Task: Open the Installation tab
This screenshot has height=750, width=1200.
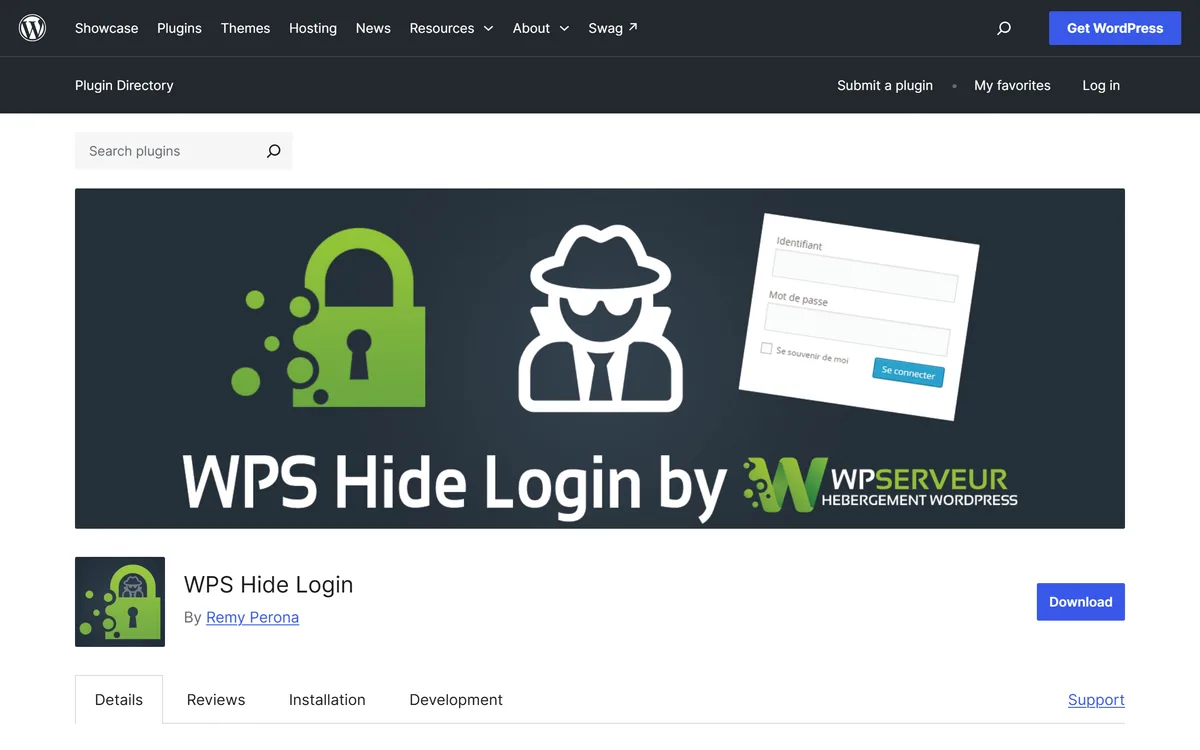Action: pyautogui.click(x=327, y=700)
